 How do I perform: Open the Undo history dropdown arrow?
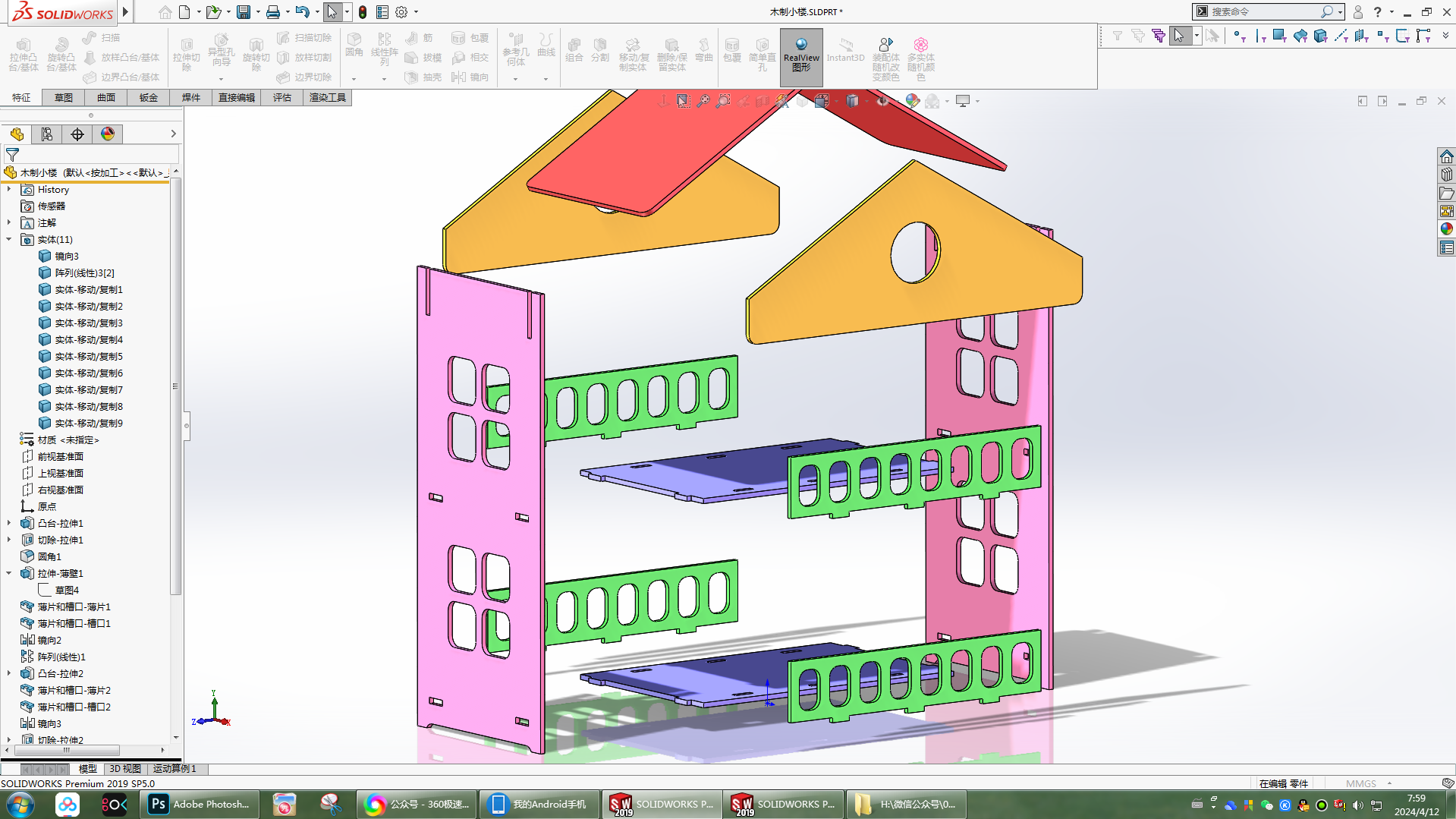coord(316,12)
